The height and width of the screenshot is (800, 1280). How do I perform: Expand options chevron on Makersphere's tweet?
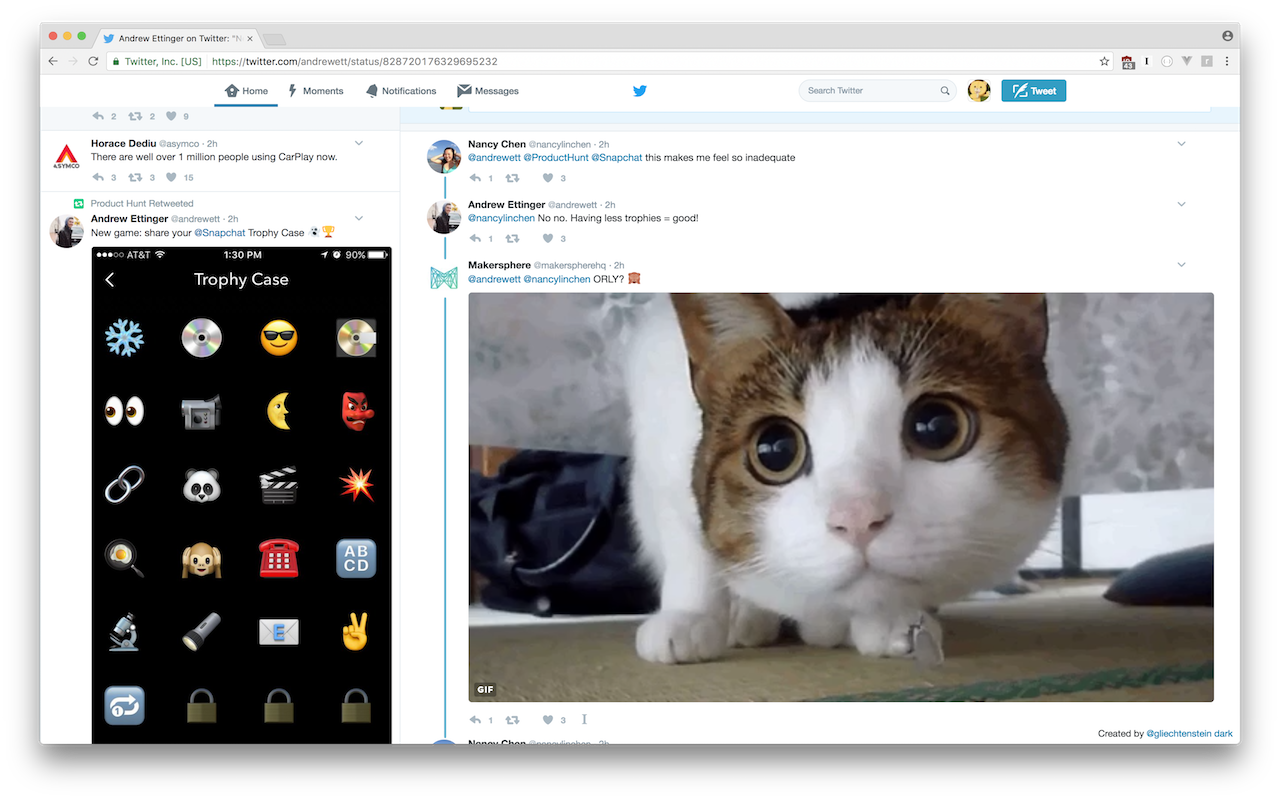[1181, 265]
